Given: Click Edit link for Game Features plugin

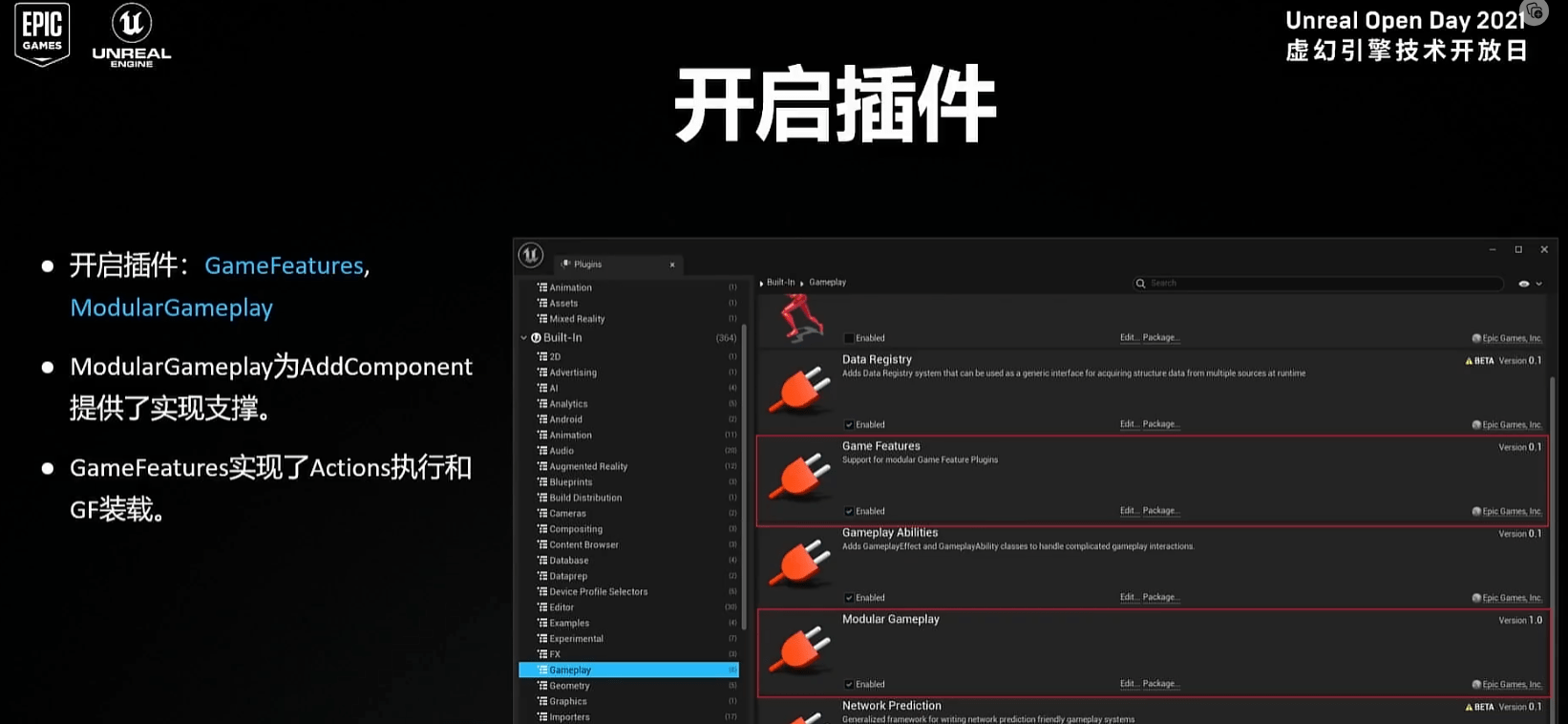Looking at the screenshot, I should [1128, 511].
